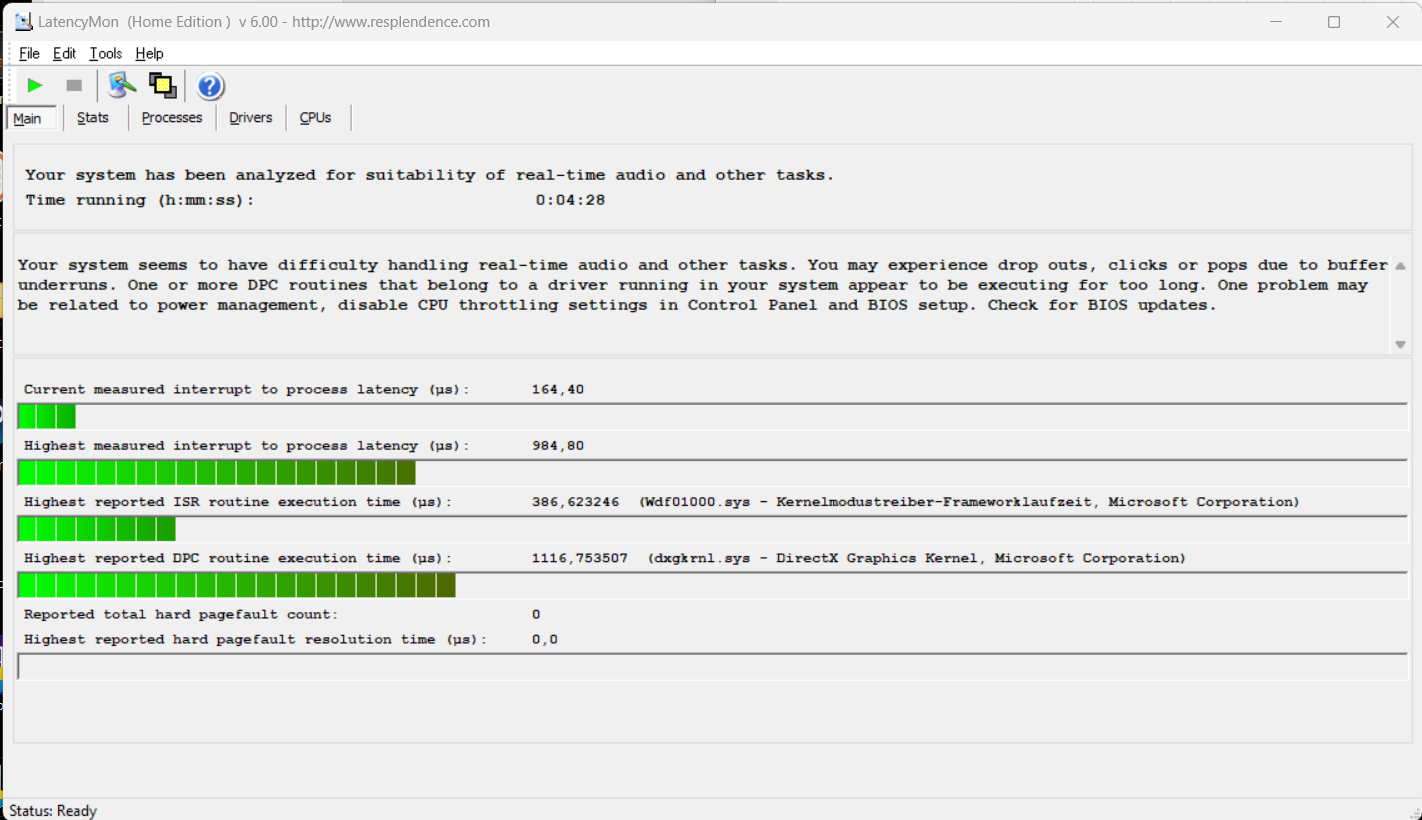Show the Drivers tab

coord(250,118)
